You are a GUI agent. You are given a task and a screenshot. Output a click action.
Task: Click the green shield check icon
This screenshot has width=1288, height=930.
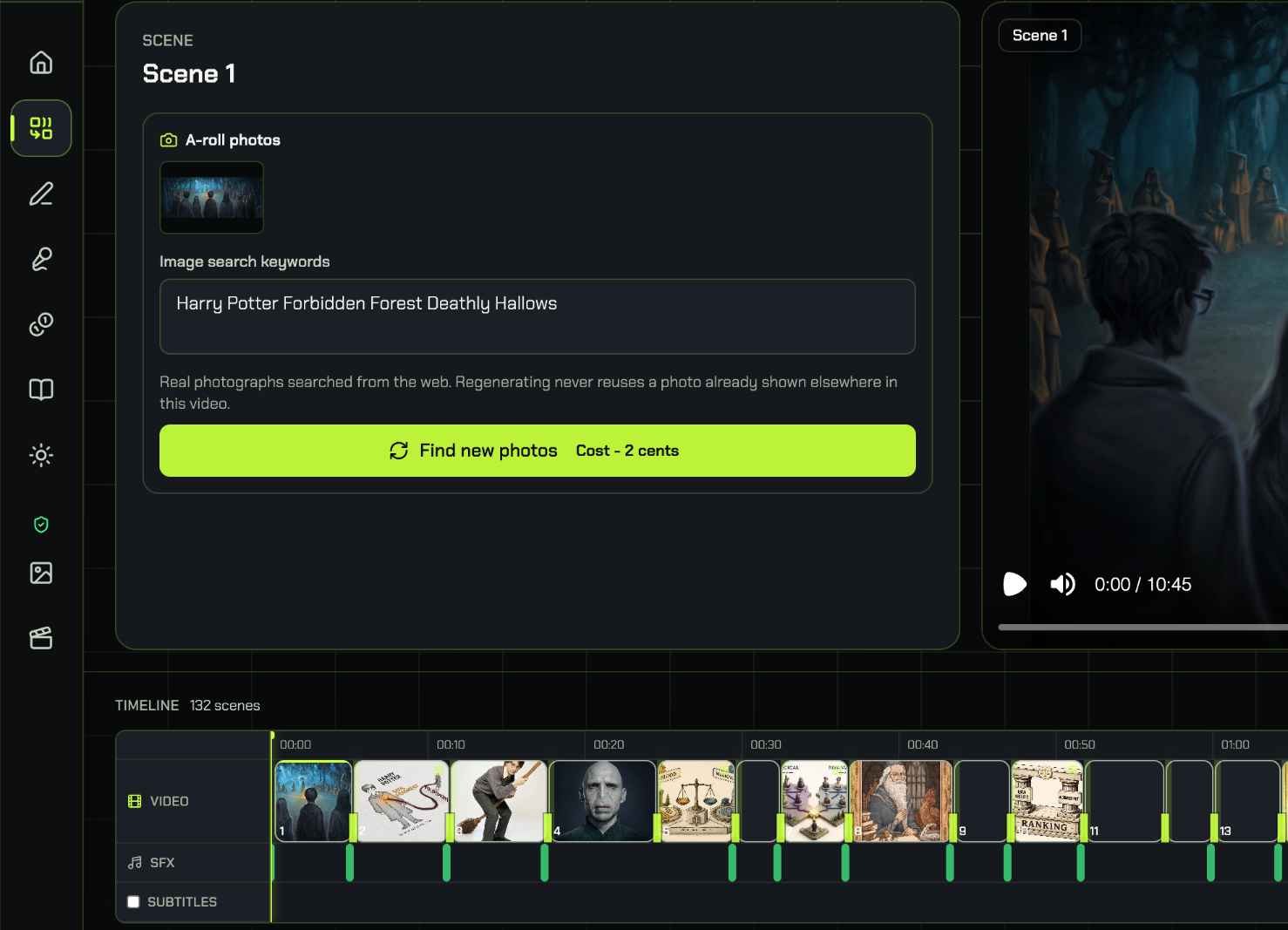[x=41, y=524]
